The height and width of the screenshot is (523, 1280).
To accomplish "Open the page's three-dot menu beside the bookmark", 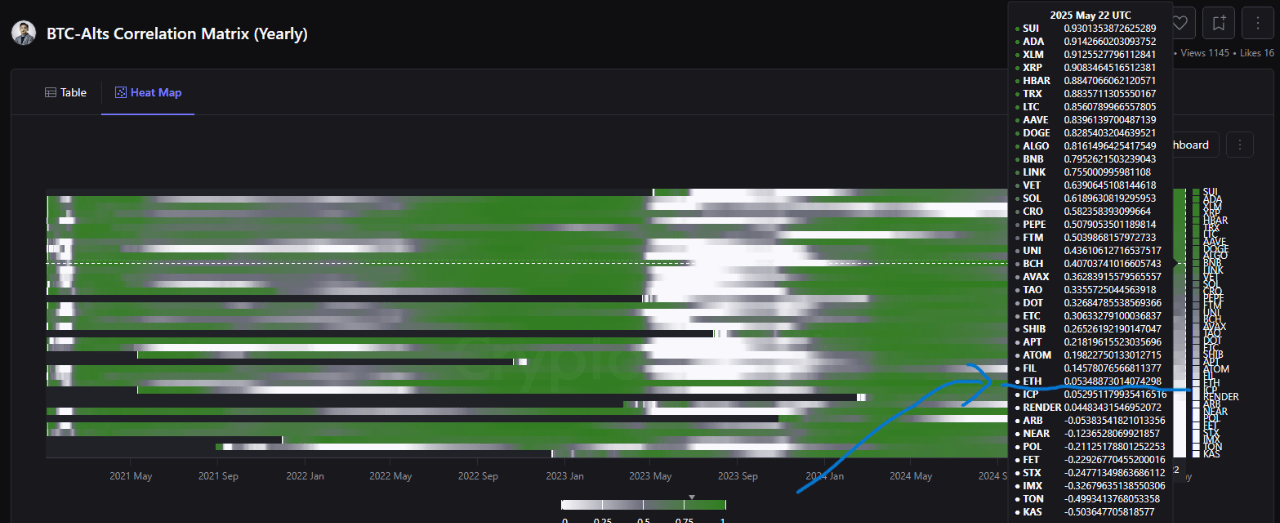I will [1256, 22].
